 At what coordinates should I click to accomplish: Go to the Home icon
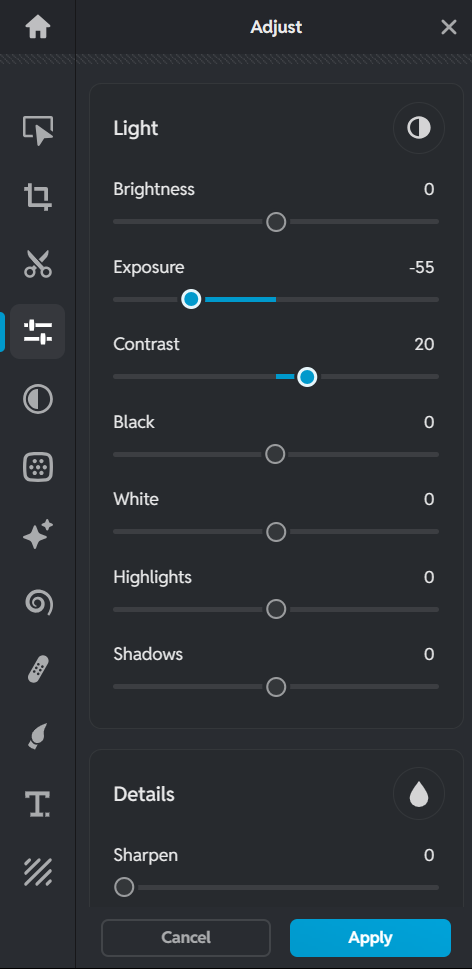click(38, 28)
